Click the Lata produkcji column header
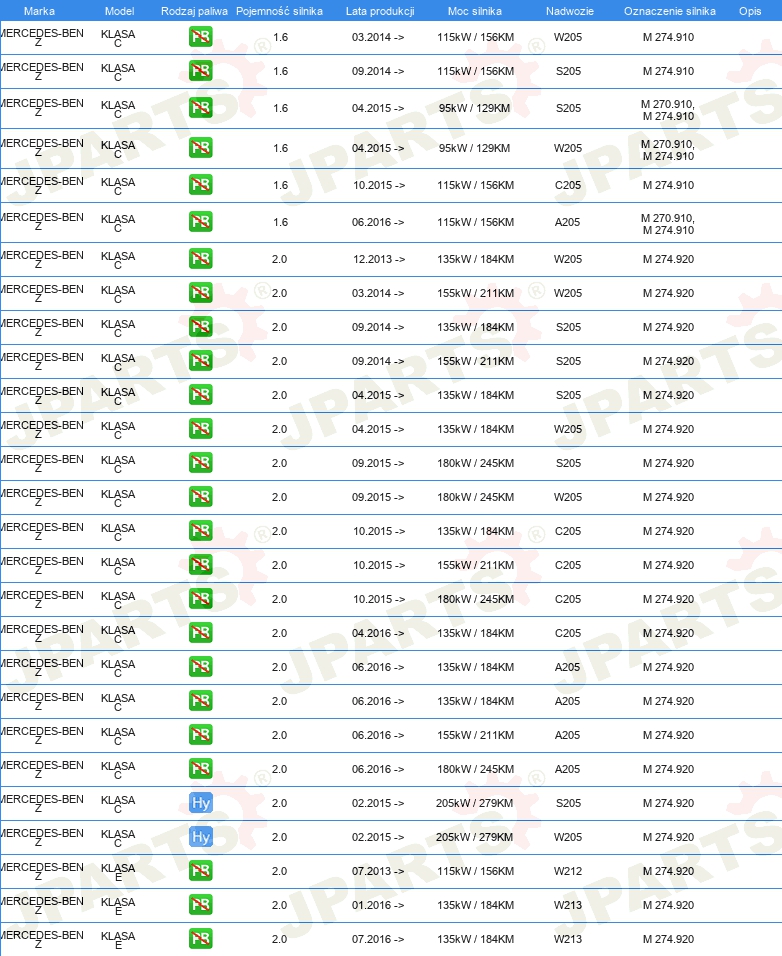This screenshot has height=956, width=782. coord(380,11)
